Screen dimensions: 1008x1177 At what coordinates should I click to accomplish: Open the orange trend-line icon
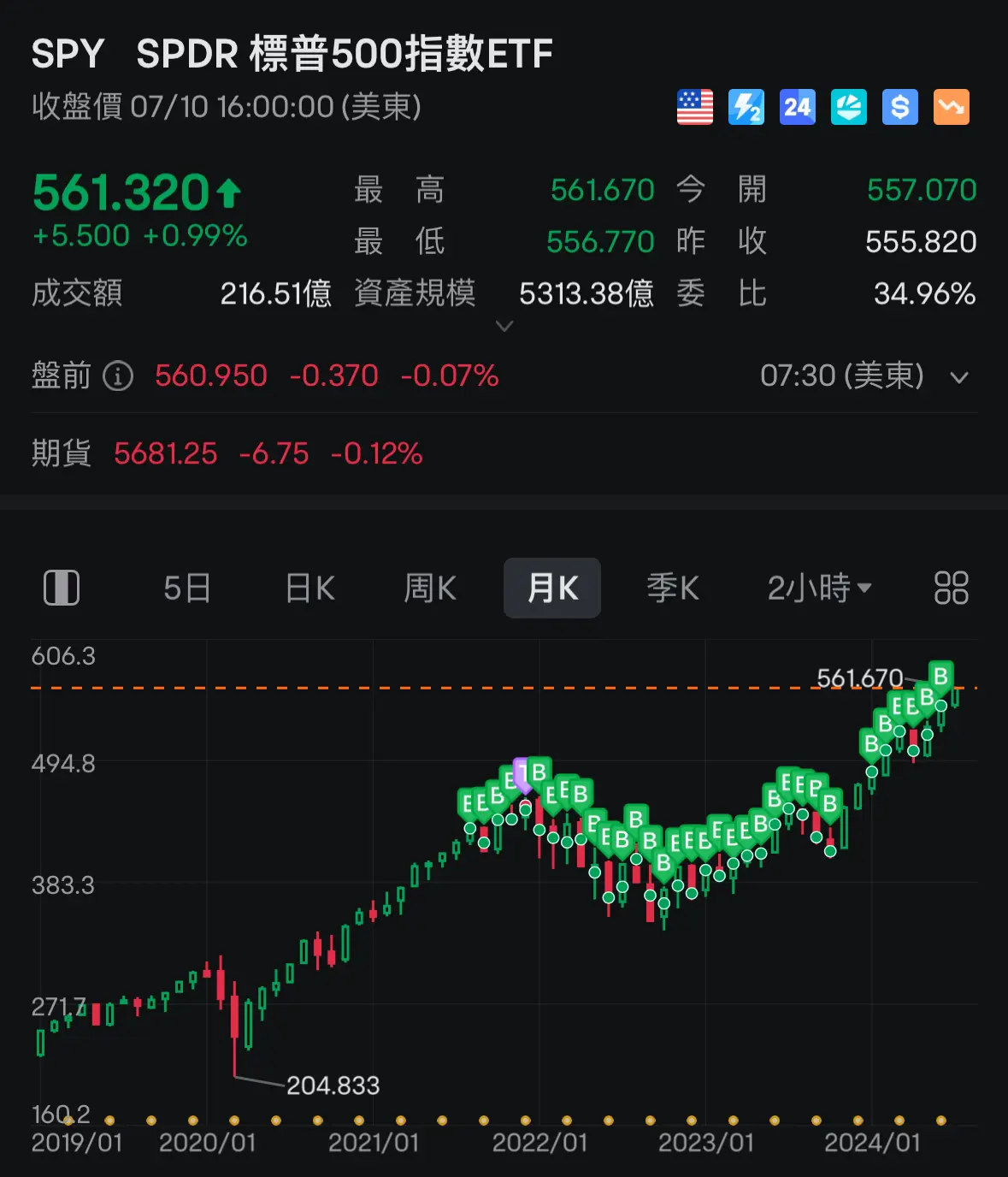(x=952, y=108)
